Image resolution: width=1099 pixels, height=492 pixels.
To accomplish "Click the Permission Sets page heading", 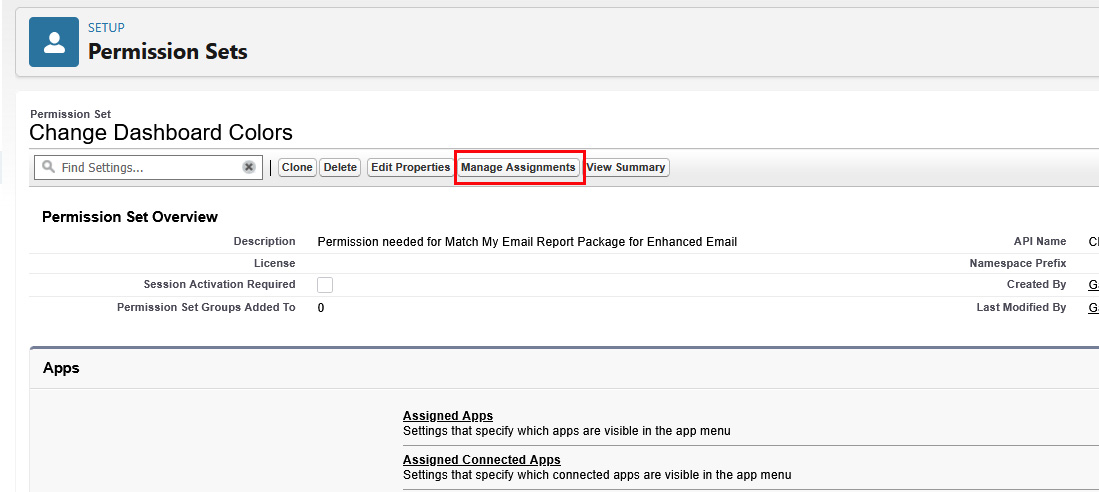I will tap(167, 52).
